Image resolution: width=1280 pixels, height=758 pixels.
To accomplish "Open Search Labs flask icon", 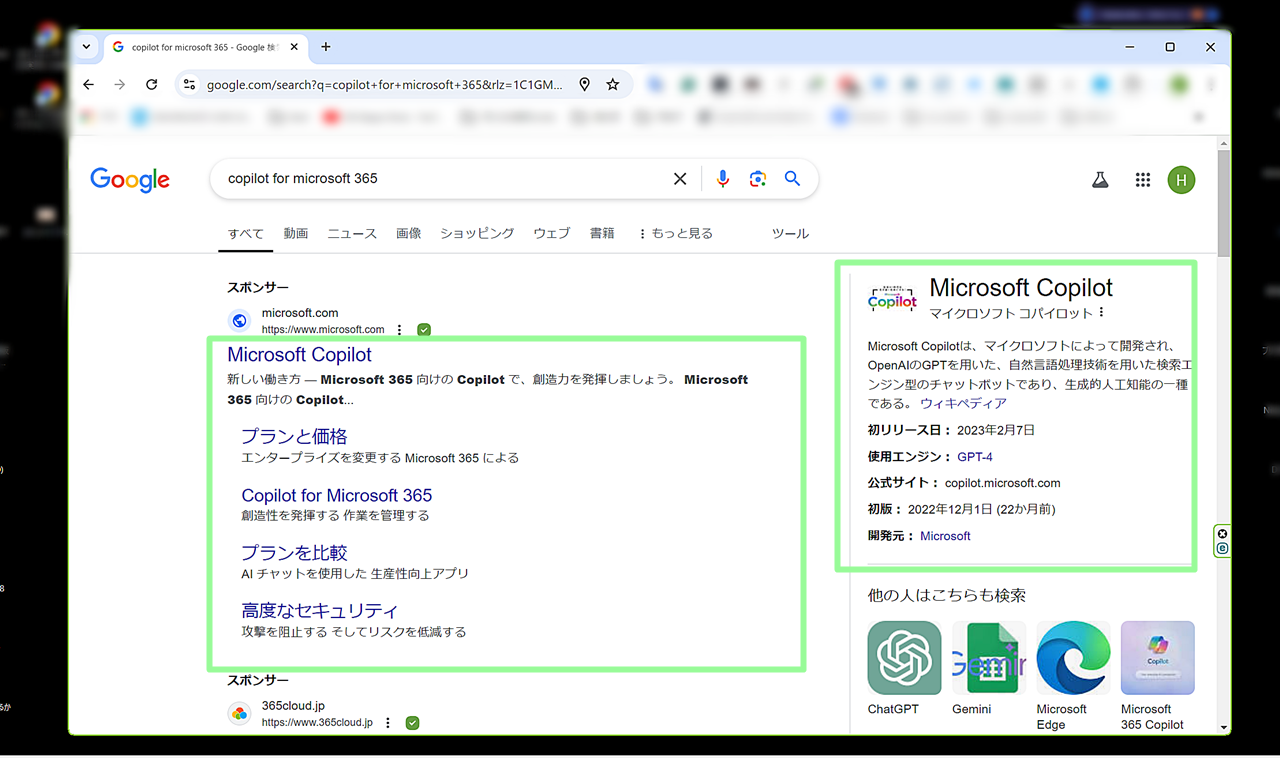I will pos(1100,180).
